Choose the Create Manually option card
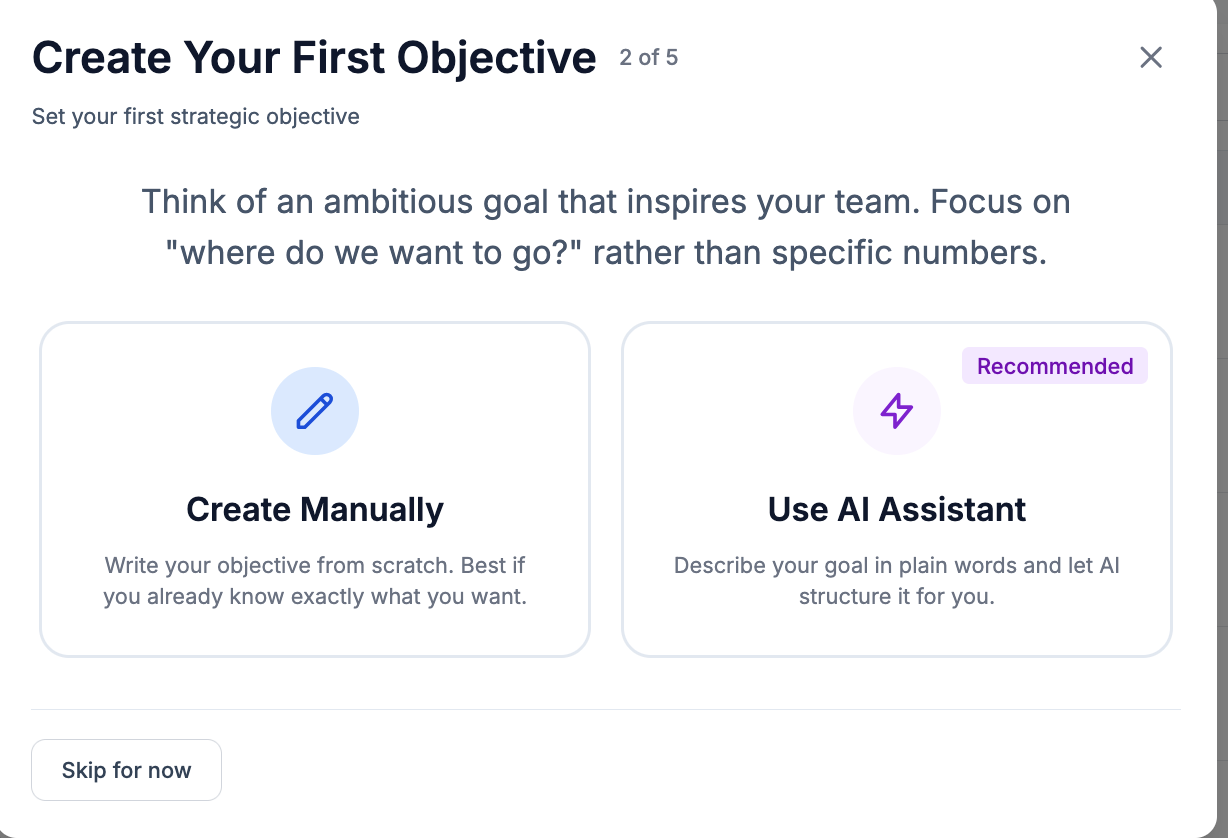Viewport: 1228px width, 838px height. click(315, 488)
